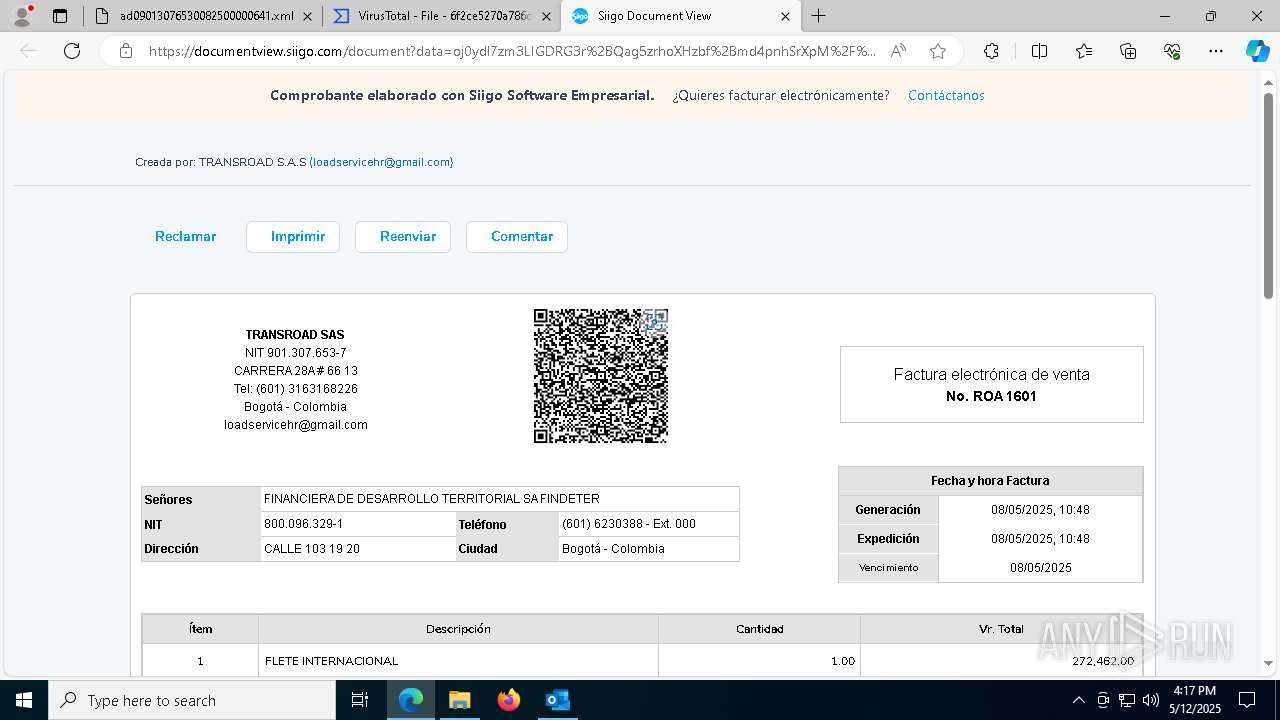Open the notification center icon
1280x720 pixels.
(x=1247, y=700)
